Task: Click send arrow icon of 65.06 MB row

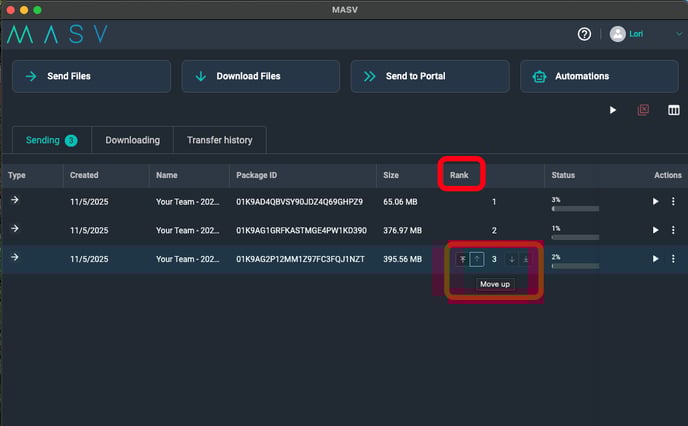Action: [x=15, y=200]
